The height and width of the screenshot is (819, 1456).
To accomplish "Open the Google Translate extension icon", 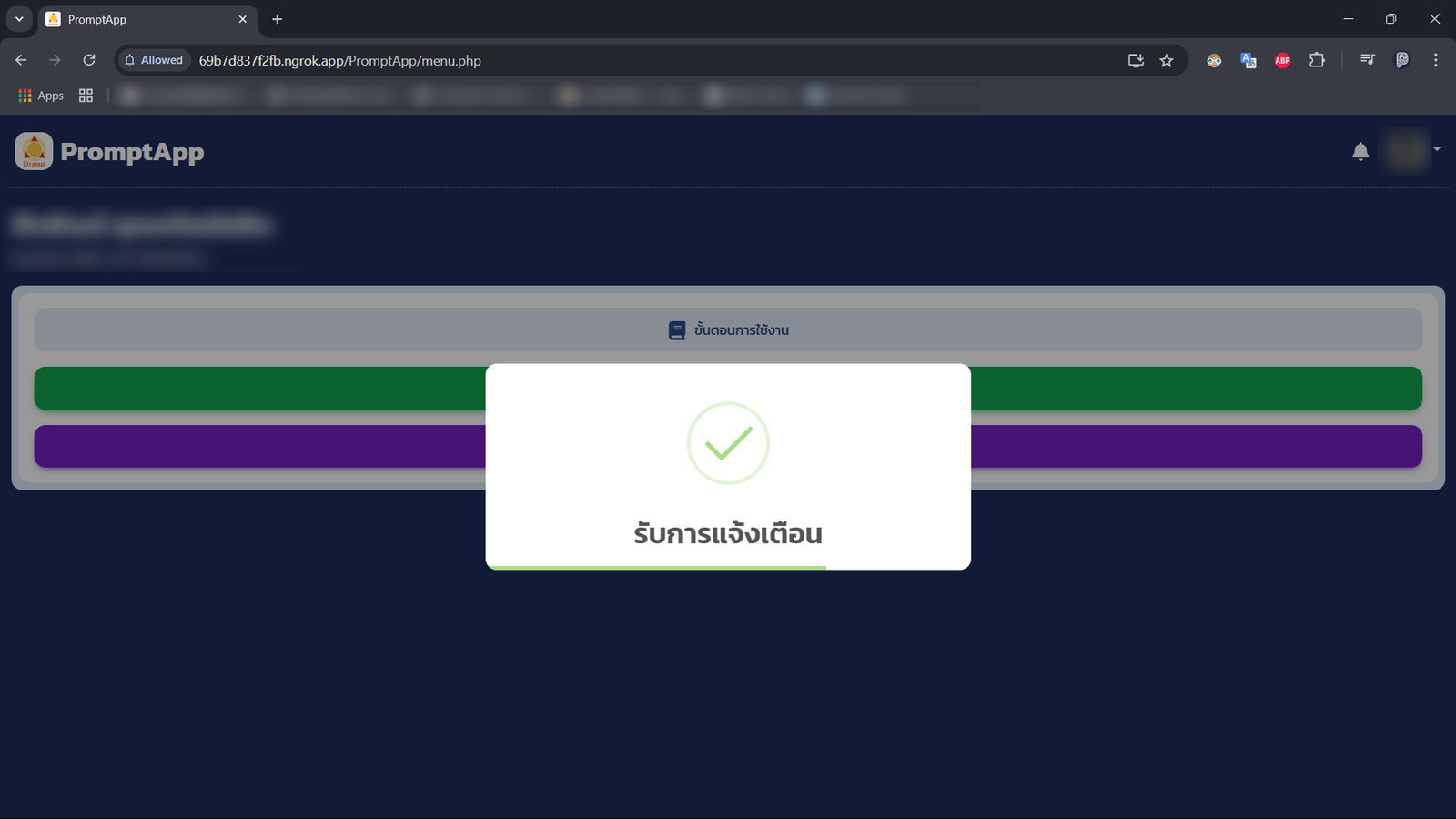I will pyautogui.click(x=1248, y=60).
